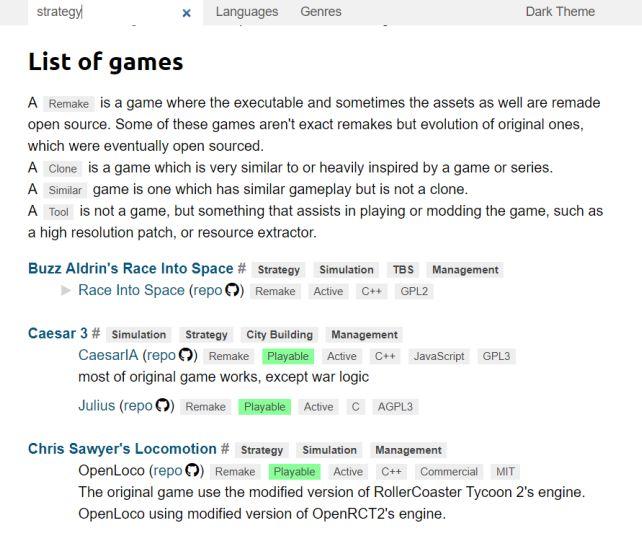Open the Languages menu
642x543 pixels.
click(x=247, y=12)
